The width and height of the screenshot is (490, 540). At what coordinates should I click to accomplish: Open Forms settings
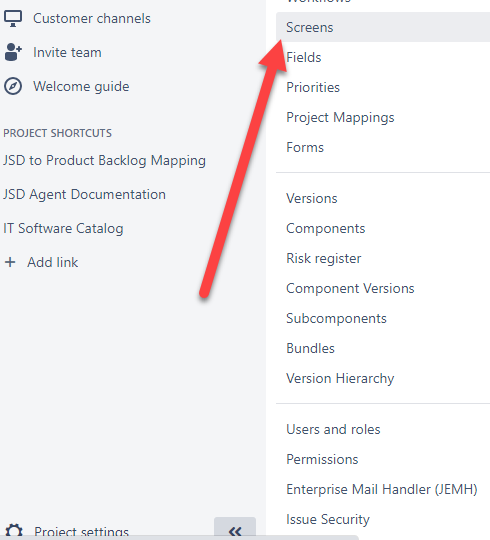click(305, 147)
